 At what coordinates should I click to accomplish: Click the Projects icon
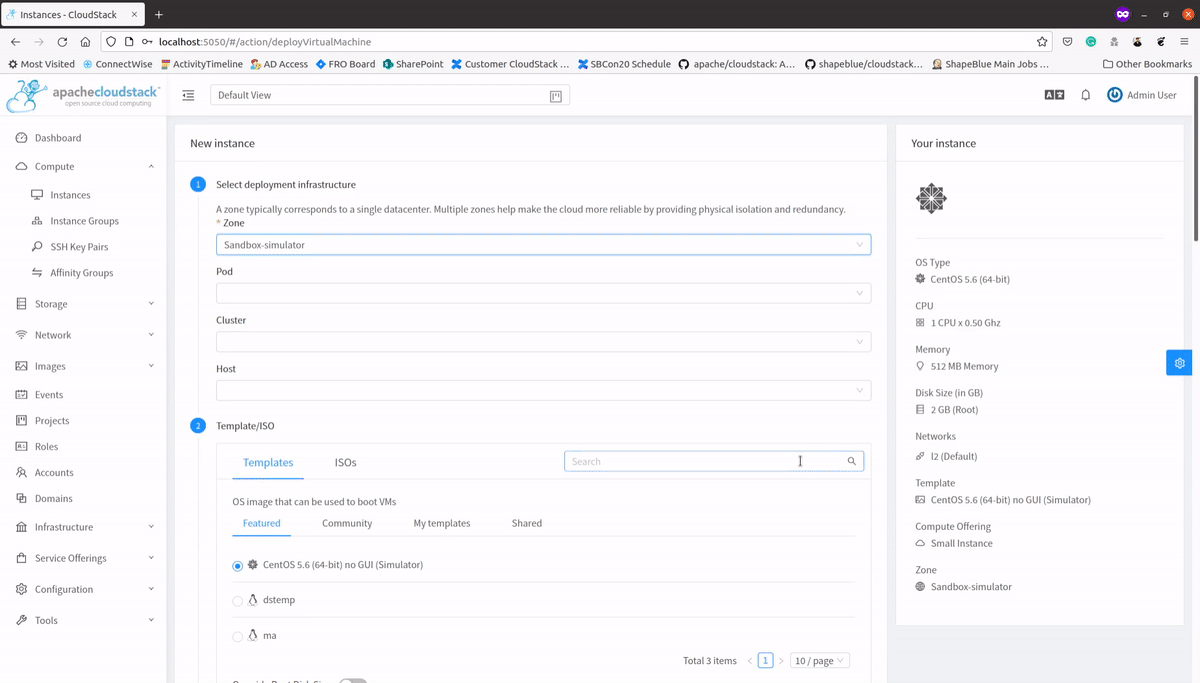pyautogui.click(x=22, y=421)
